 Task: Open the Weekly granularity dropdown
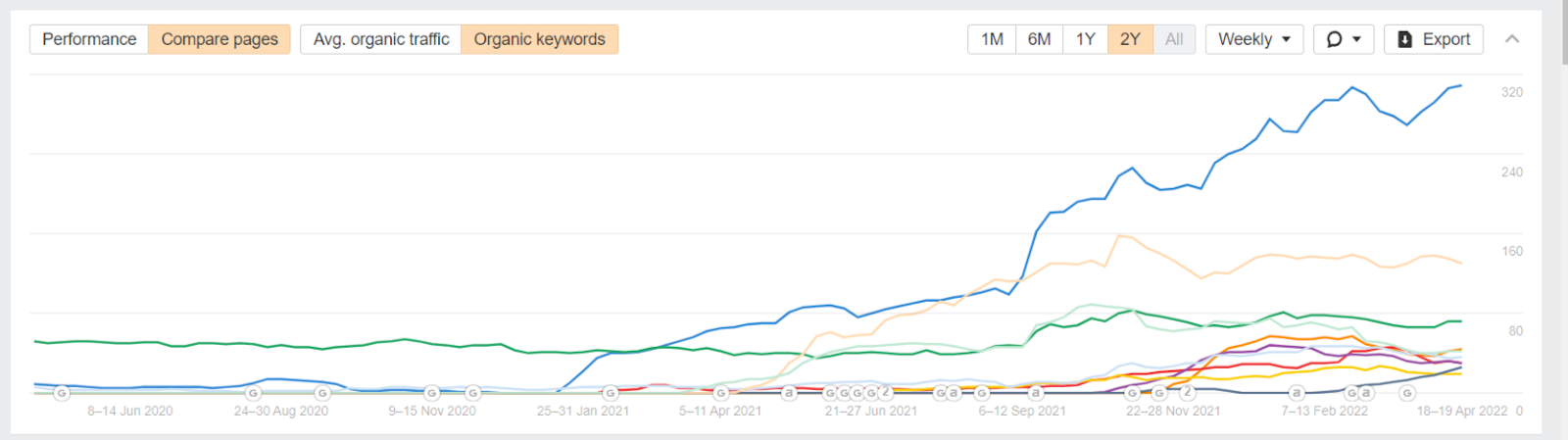[1253, 39]
